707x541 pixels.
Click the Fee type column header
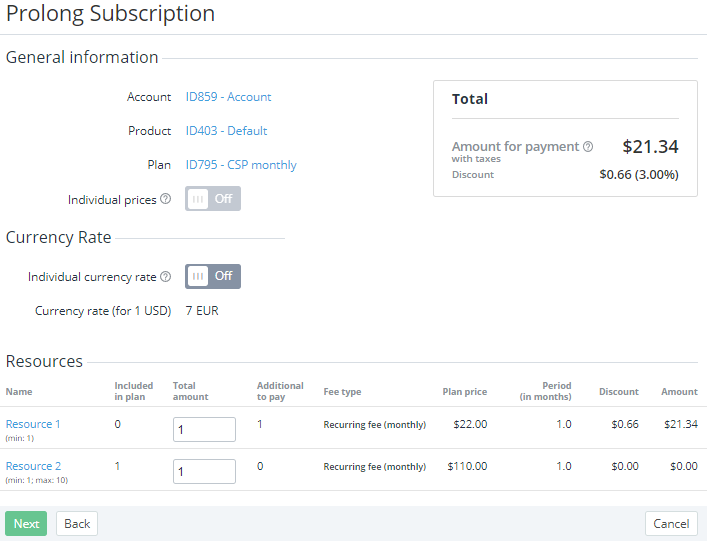[342, 392]
